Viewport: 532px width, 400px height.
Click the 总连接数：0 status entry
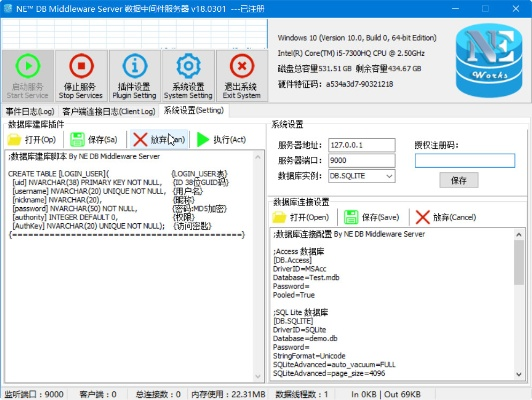point(158,394)
